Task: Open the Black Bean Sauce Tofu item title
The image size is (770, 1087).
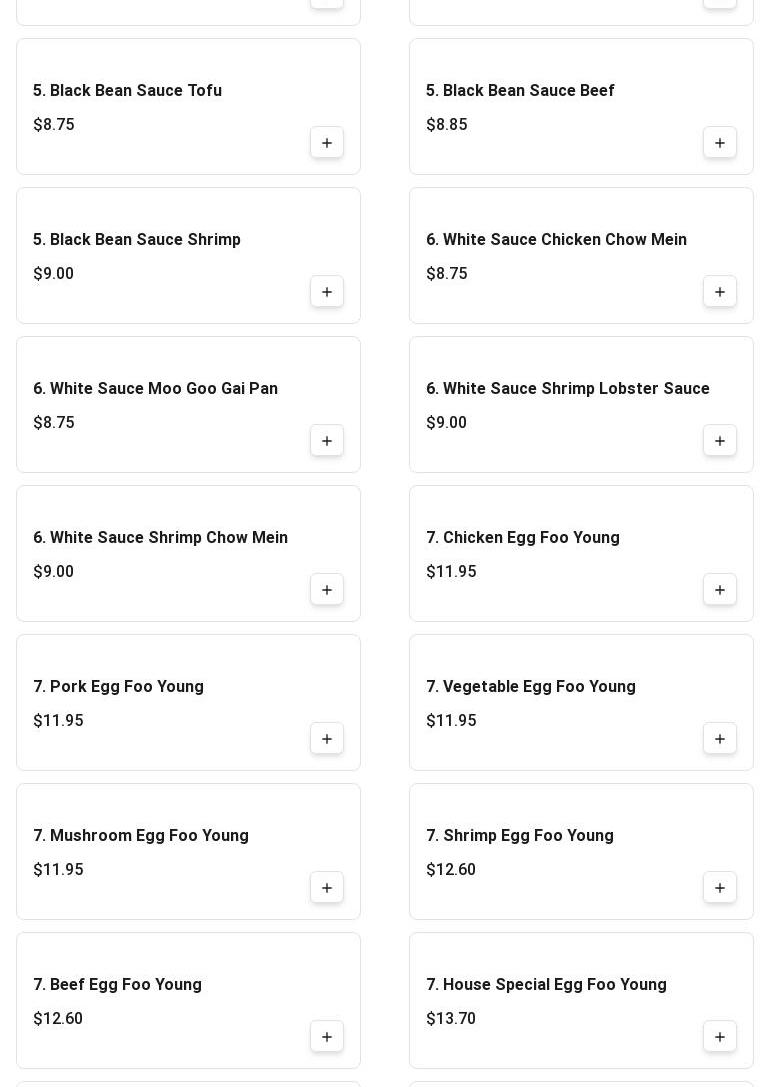Action: 128,90
